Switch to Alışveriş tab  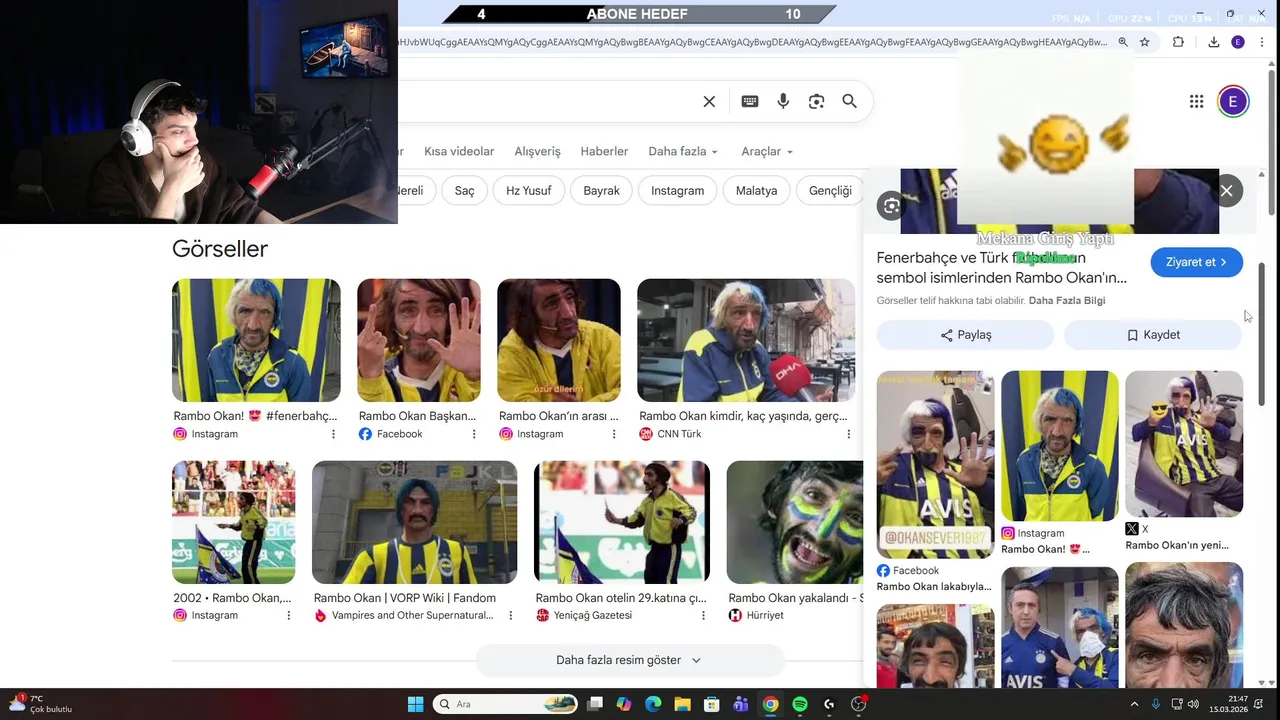tap(537, 151)
